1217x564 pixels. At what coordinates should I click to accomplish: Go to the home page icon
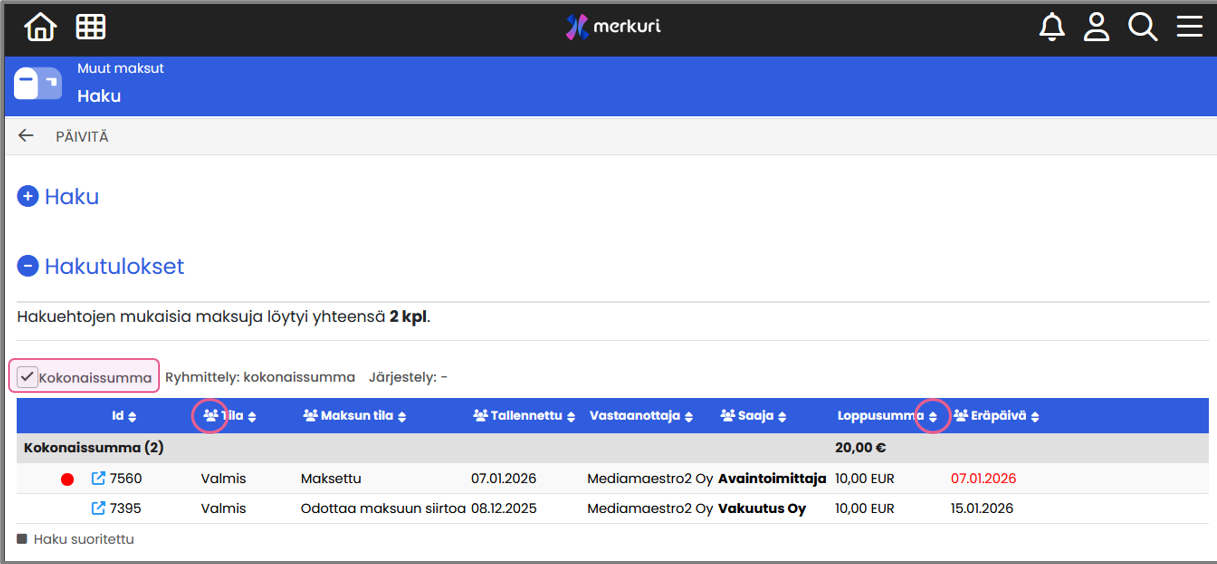click(x=41, y=27)
